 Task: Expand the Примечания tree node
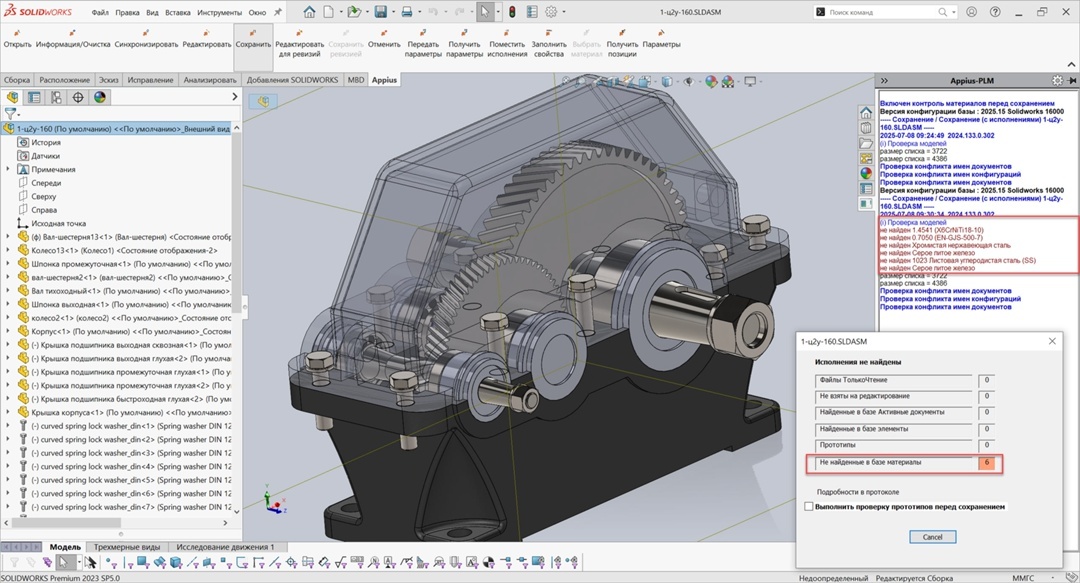click(9, 170)
